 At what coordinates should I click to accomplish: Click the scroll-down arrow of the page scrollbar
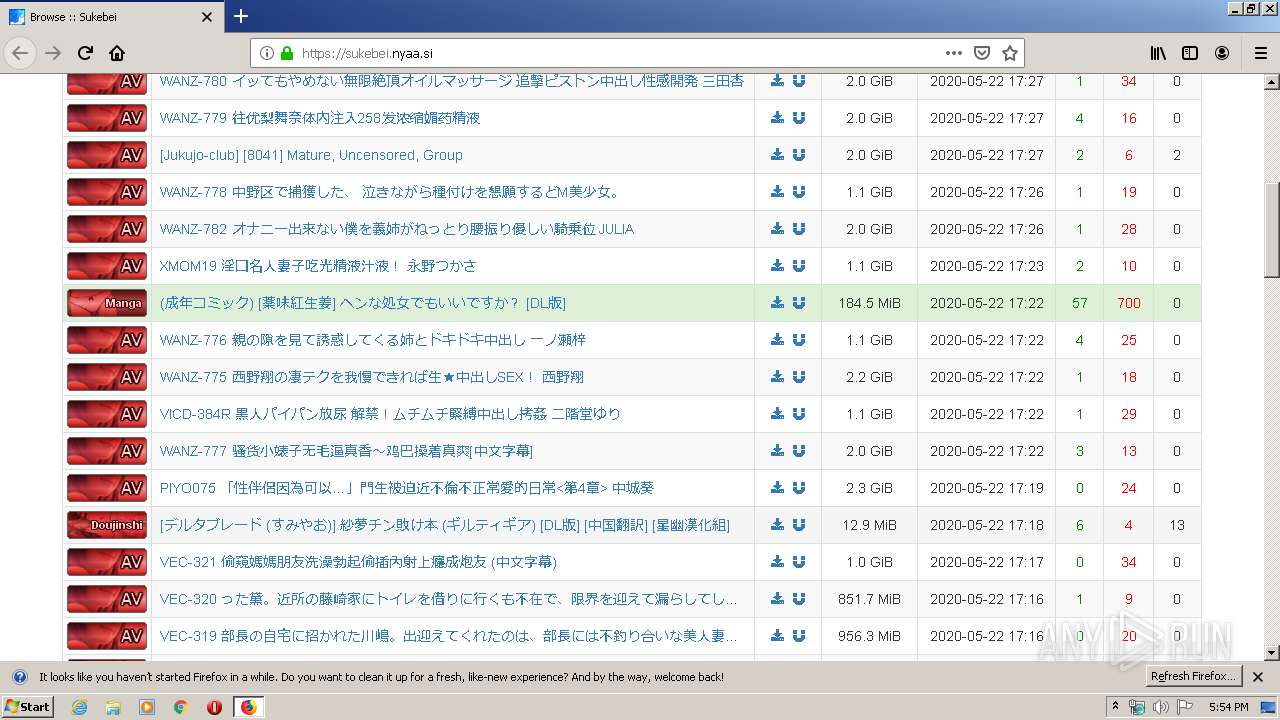1272,653
